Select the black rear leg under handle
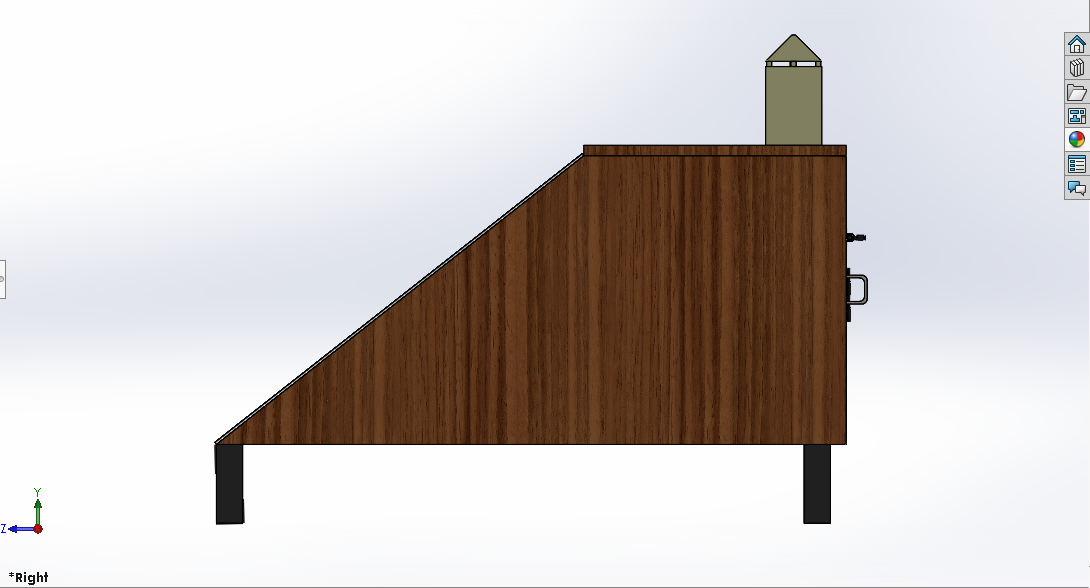1090x588 pixels. point(817,484)
